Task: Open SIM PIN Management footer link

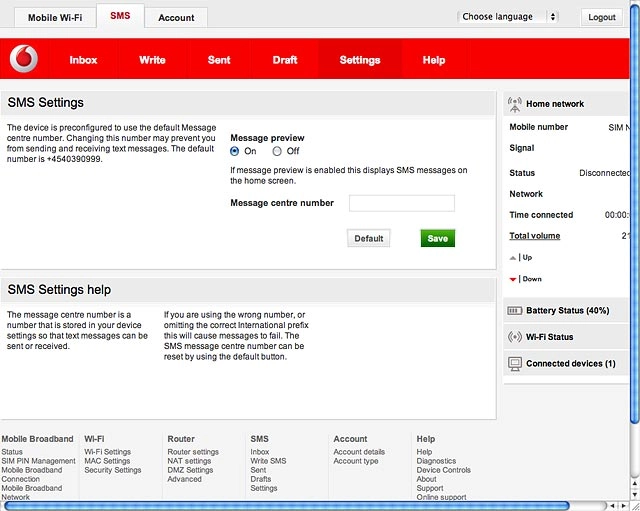Action: point(38,461)
